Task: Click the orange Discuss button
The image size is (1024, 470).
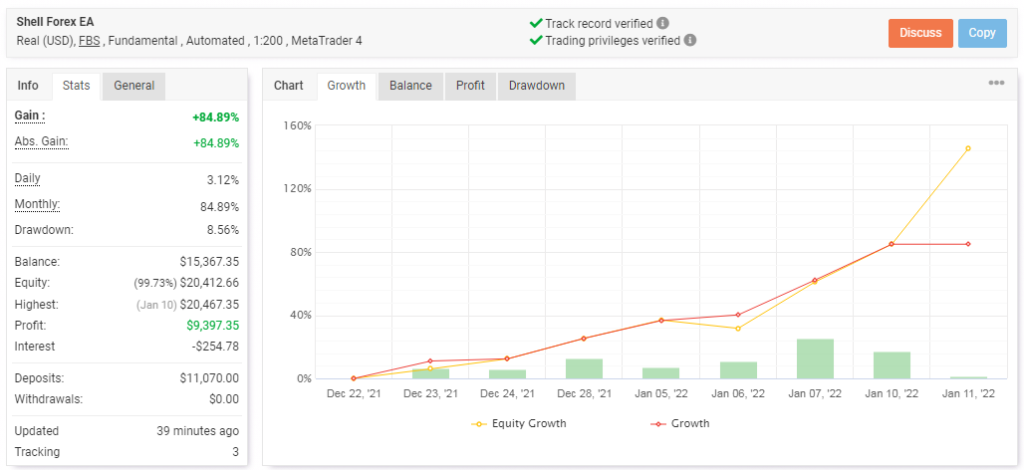Action: point(921,33)
